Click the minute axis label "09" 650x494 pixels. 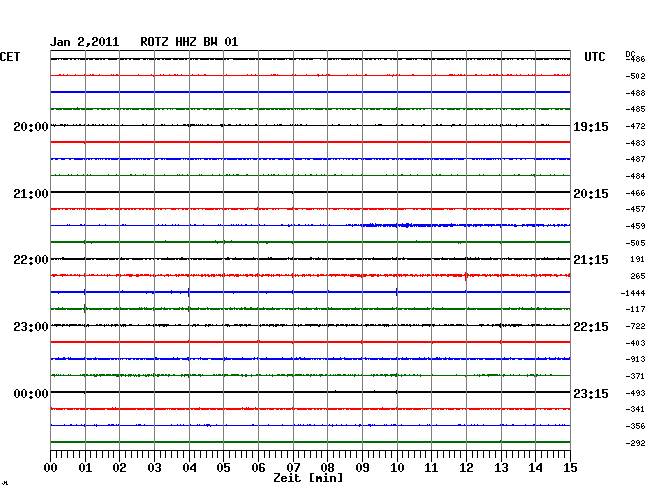tap(362, 468)
